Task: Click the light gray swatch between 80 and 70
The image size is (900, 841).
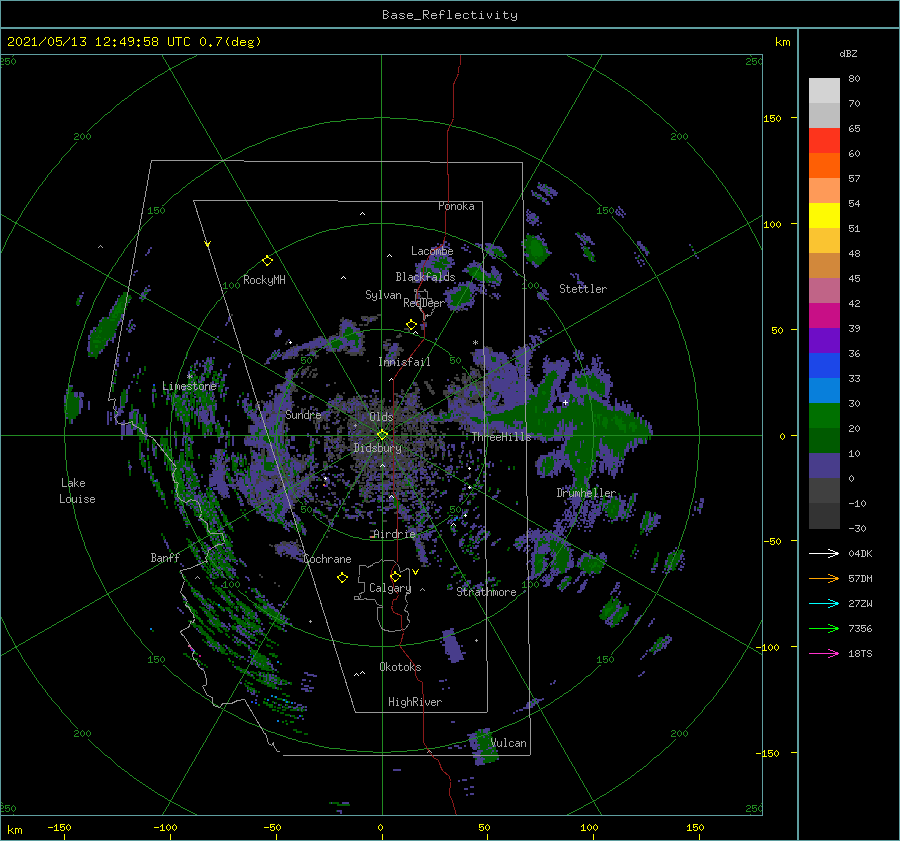Action: point(824,91)
